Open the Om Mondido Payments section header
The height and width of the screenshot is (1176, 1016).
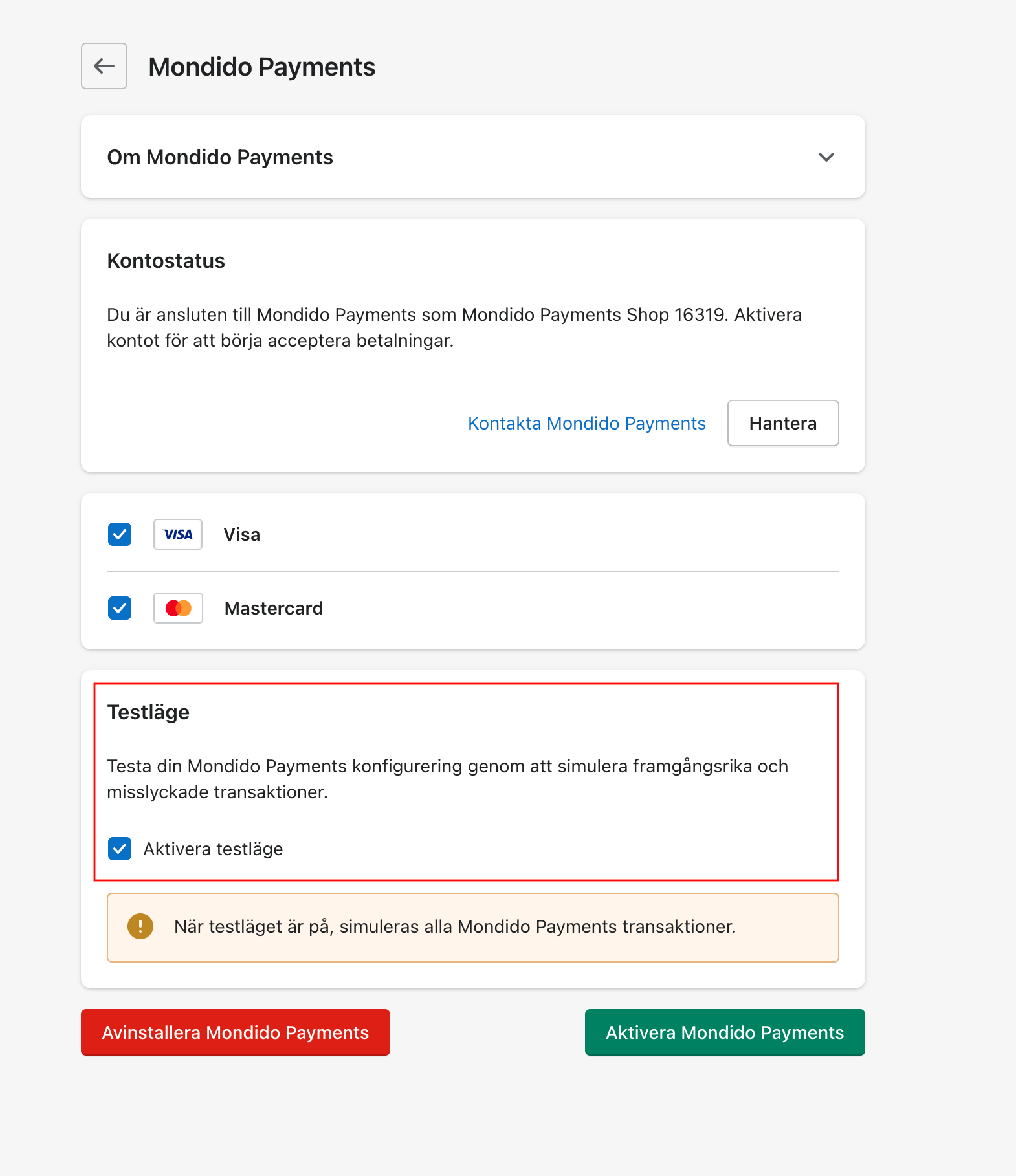[473, 157]
